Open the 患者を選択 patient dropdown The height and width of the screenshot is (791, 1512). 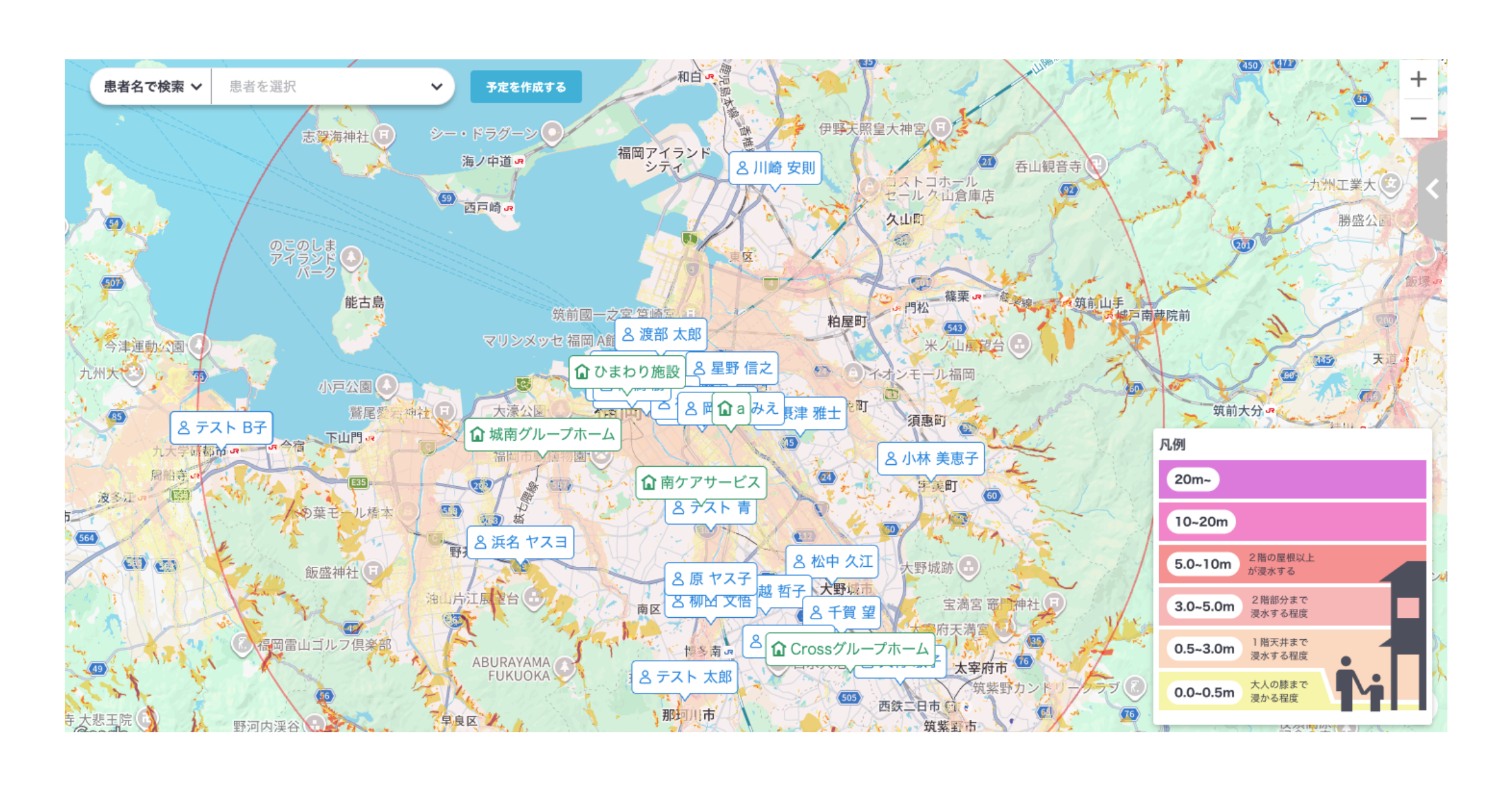click(x=334, y=86)
